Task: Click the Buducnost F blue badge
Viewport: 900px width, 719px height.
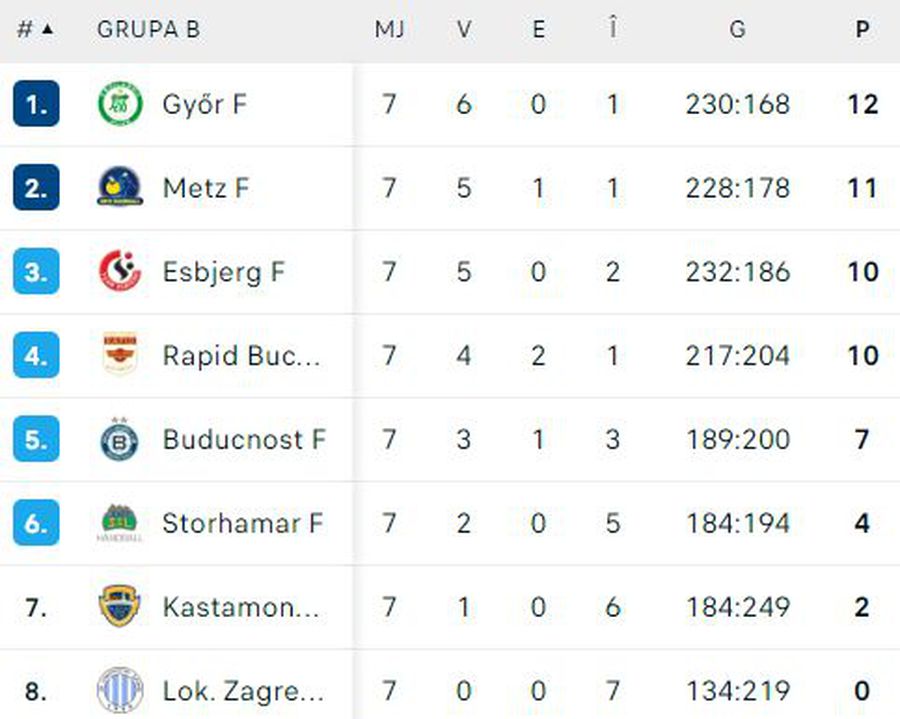Action: pos(119,439)
